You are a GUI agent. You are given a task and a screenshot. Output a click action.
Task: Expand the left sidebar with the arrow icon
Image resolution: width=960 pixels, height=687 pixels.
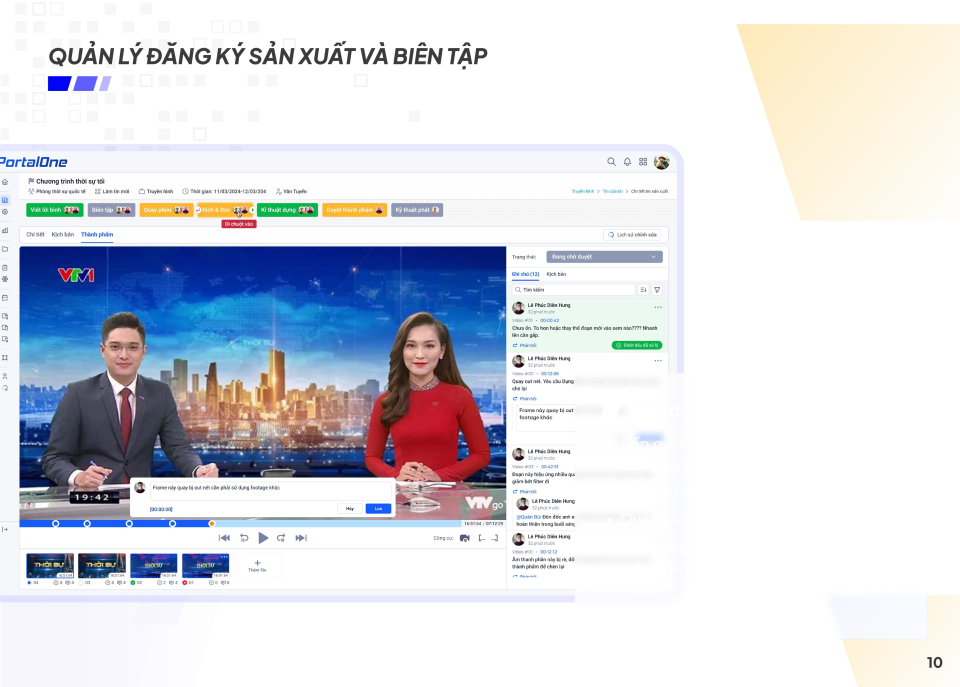[x=5, y=529]
